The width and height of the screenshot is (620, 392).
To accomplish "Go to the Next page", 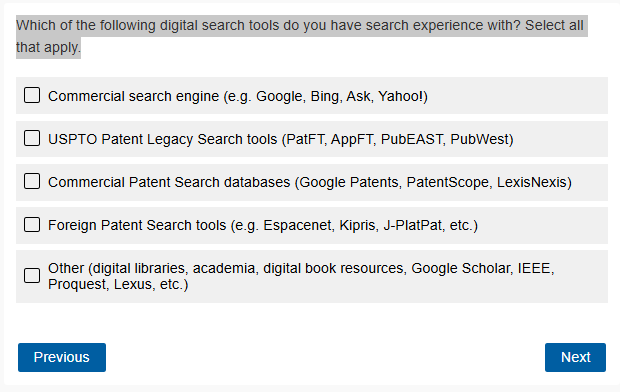I will [x=575, y=357].
